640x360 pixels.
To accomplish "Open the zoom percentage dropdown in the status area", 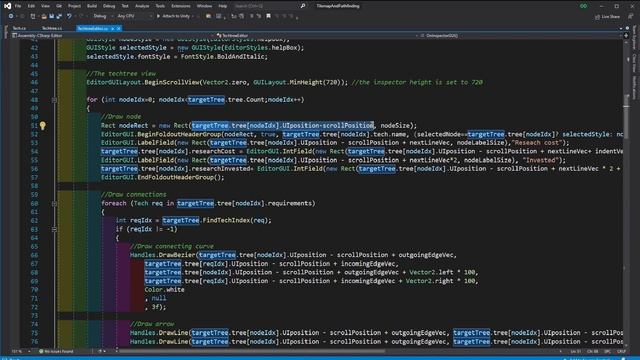I will [21, 351].
